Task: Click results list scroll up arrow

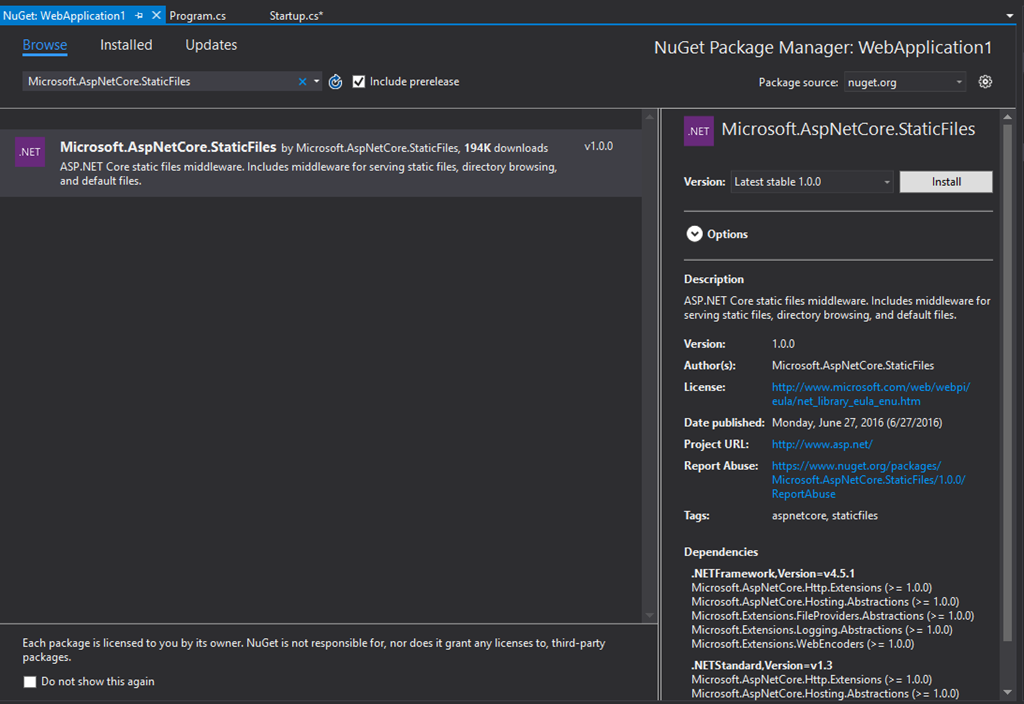Action: click(649, 117)
